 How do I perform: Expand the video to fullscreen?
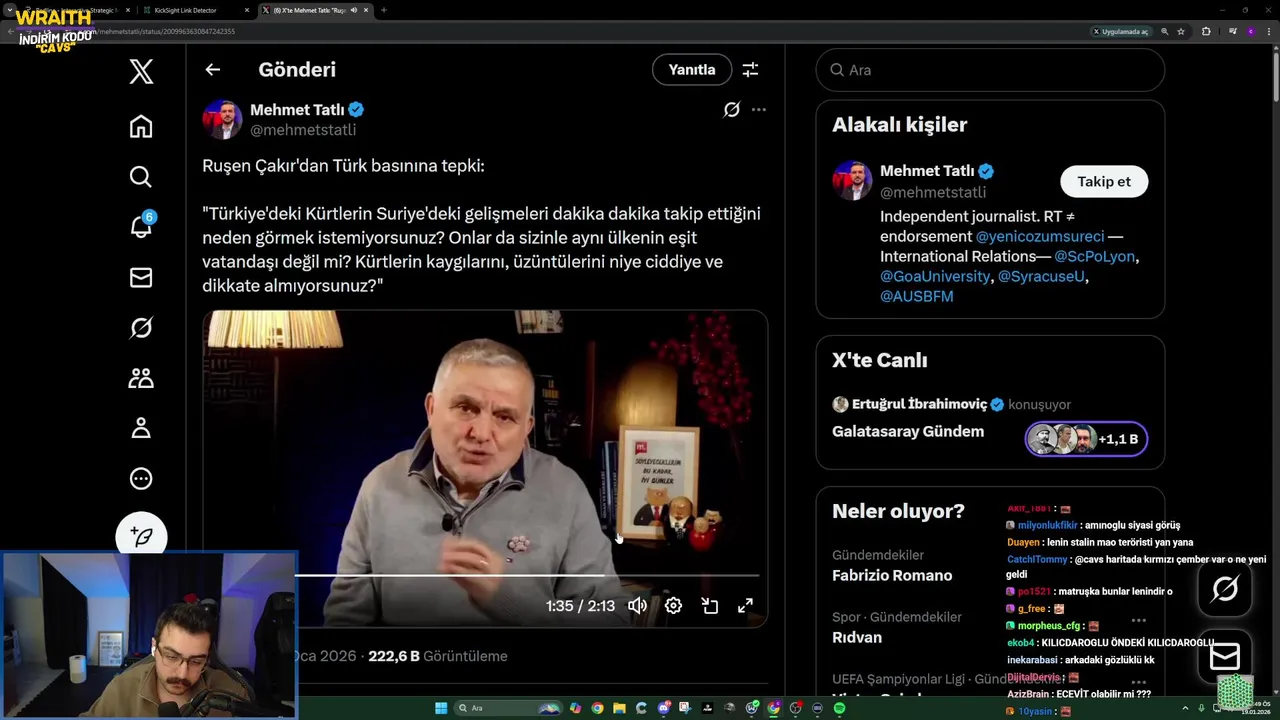[745, 606]
